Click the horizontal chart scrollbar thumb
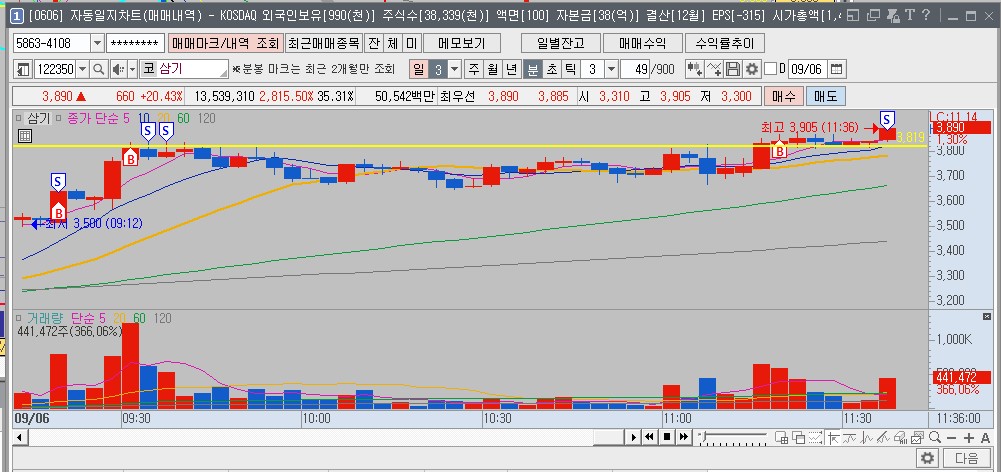 (x=608, y=437)
